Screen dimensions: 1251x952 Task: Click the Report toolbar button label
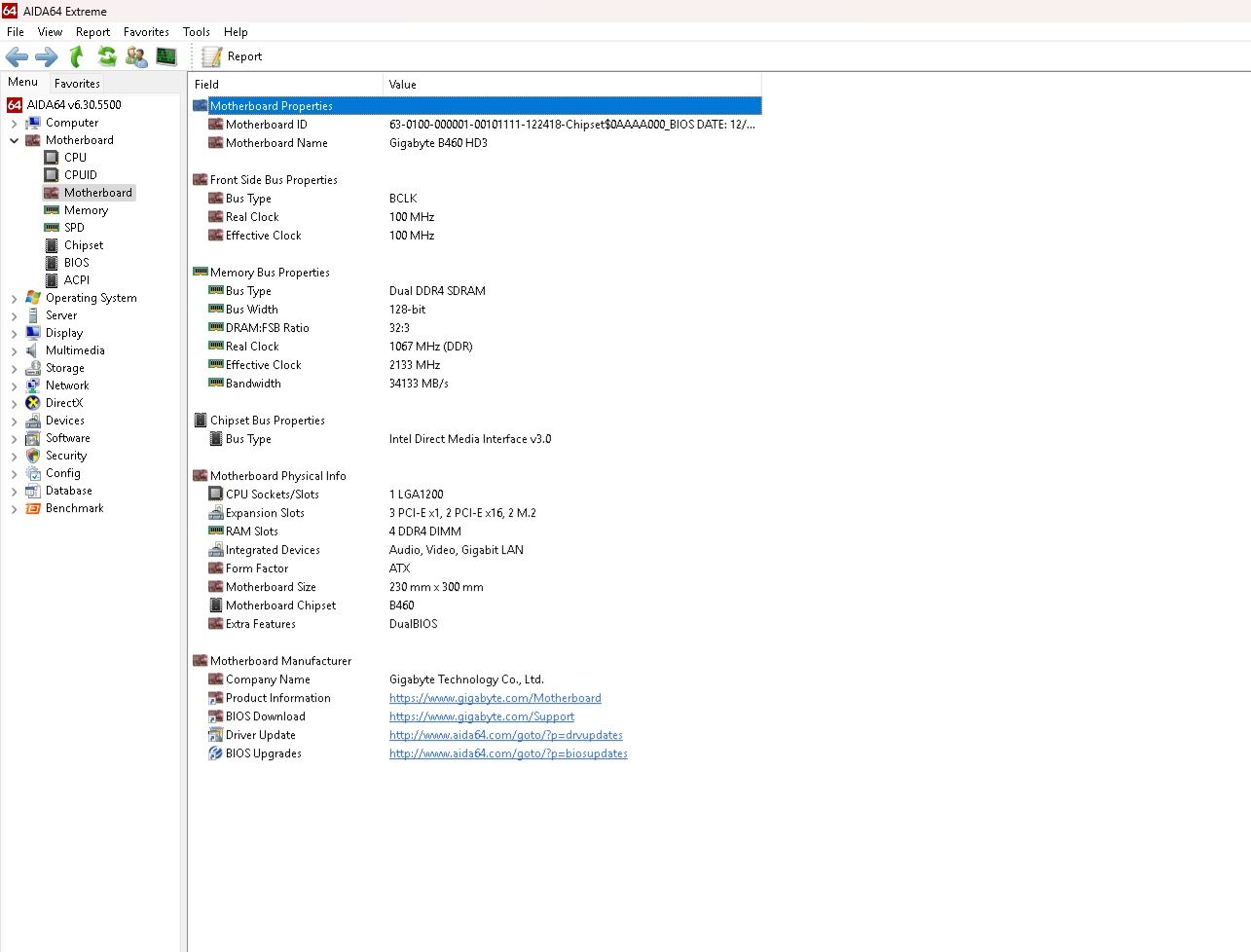click(x=244, y=56)
